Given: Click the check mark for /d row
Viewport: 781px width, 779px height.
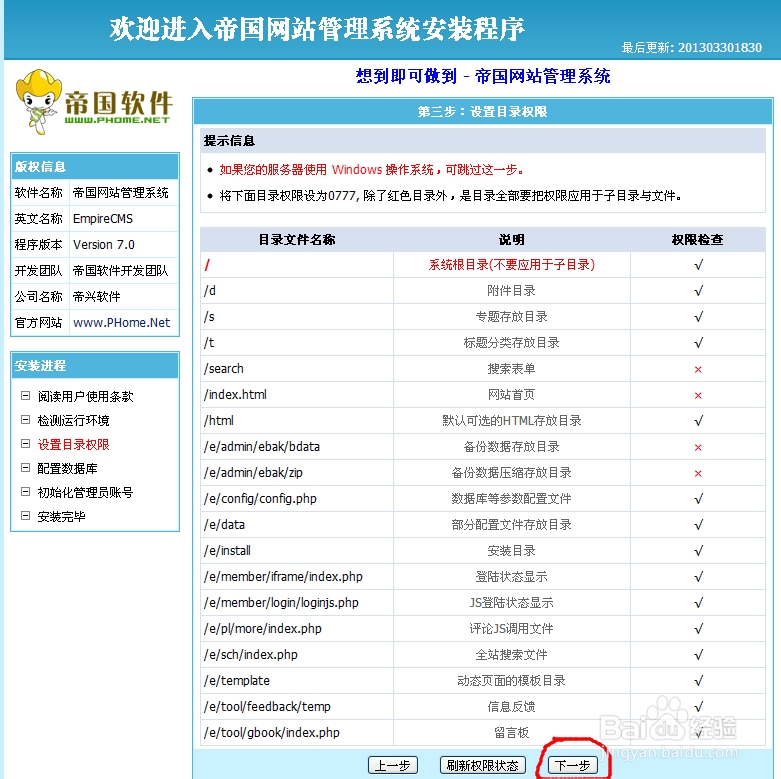Looking at the screenshot, I should (698, 291).
